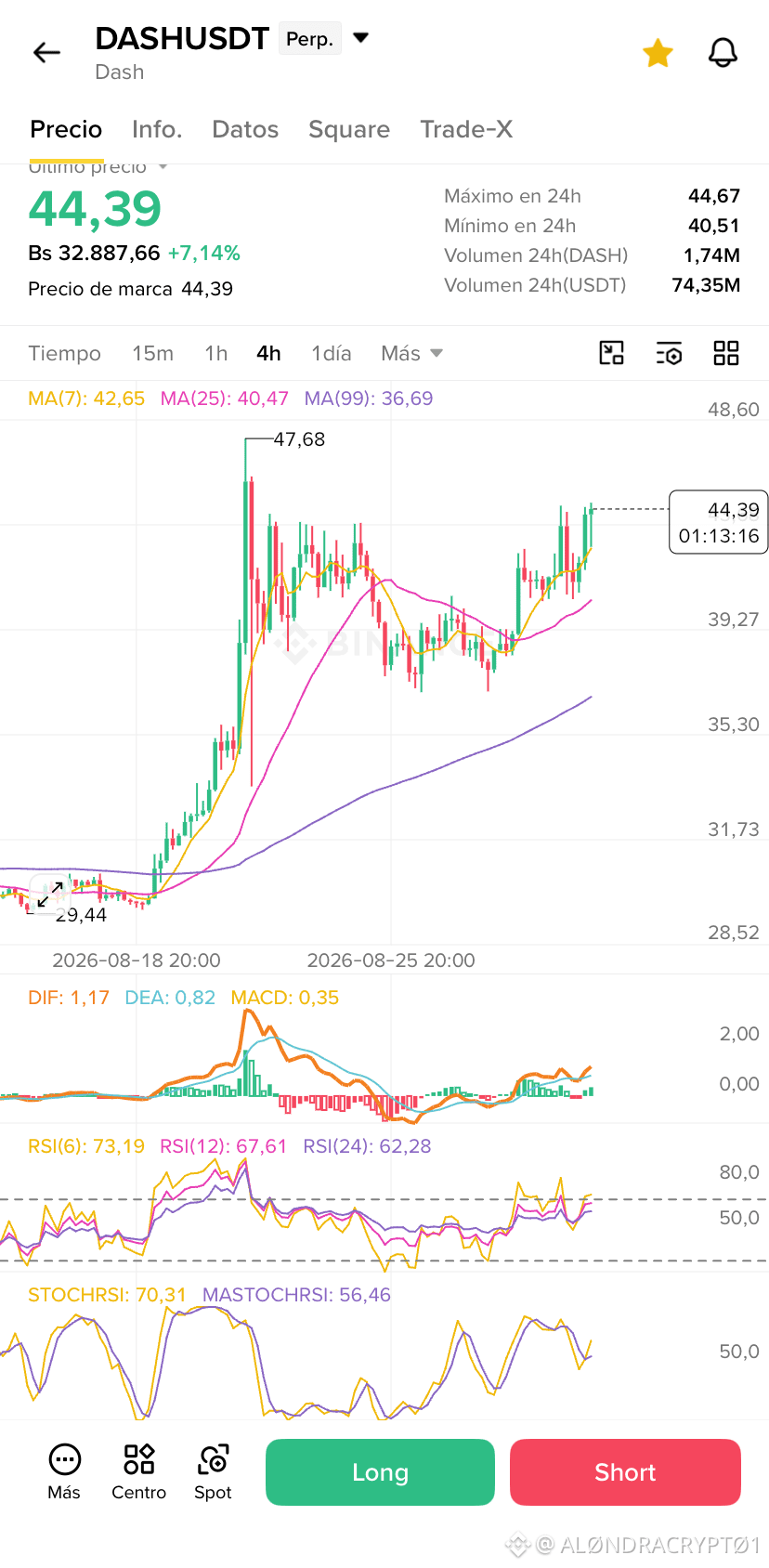Image resolution: width=769 pixels, height=1568 pixels.
Task: Tap the Mínimo en 24h value 40,51
Action: click(714, 226)
